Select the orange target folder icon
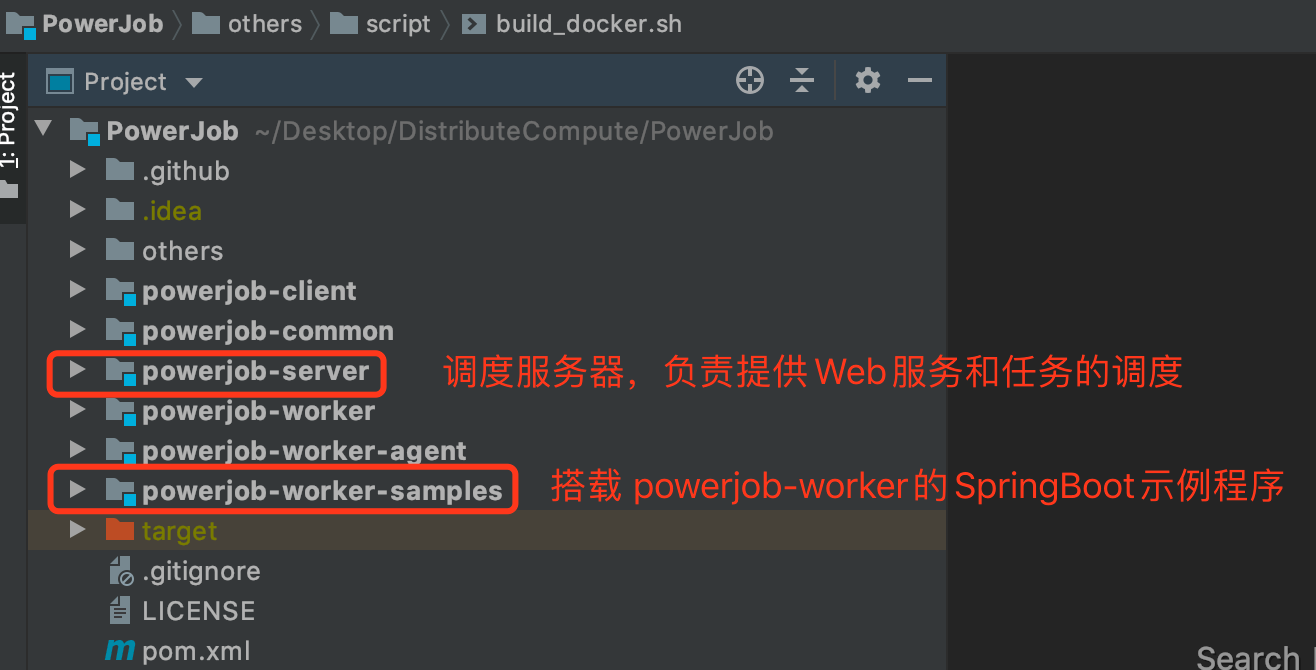The width and height of the screenshot is (1316, 670). click(120, 529)
